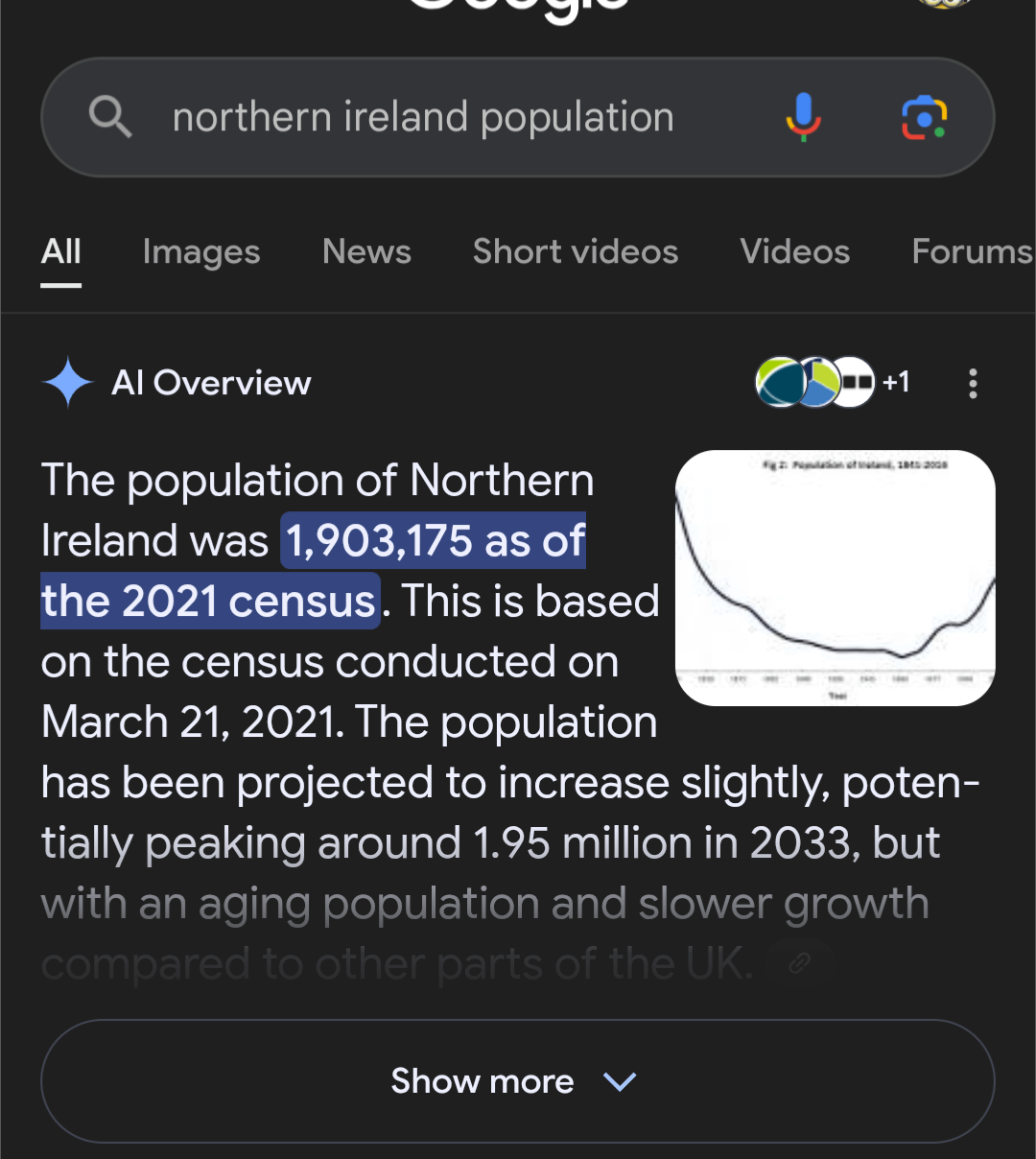Copy link using faded chain icon
1036x1159 pixels.
[799, 963]
